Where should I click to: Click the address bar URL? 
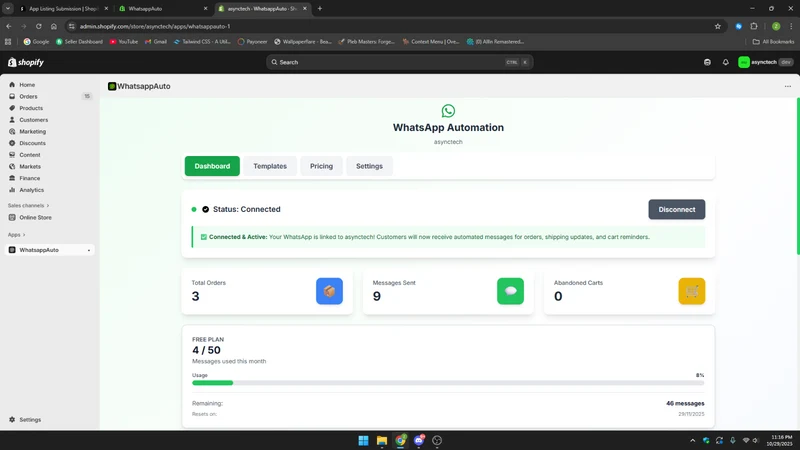point(155,27)
